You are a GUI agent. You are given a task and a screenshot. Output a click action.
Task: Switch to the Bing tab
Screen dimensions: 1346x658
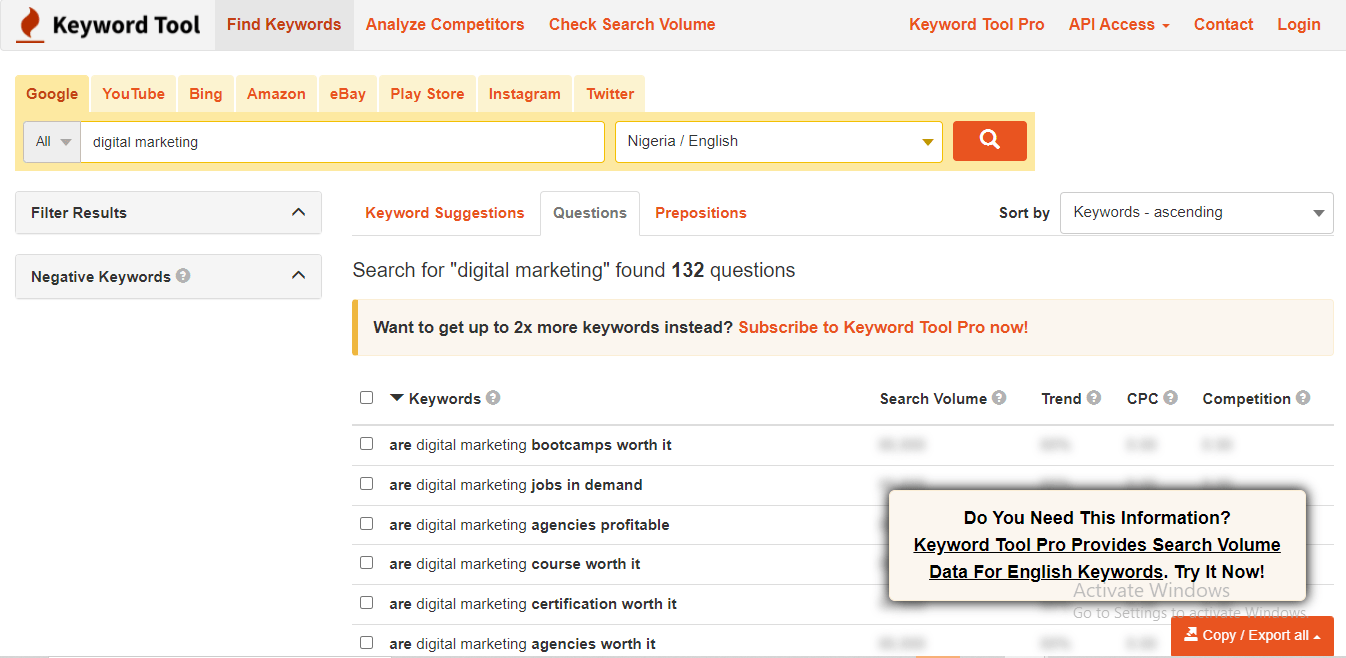click(206, 94)
